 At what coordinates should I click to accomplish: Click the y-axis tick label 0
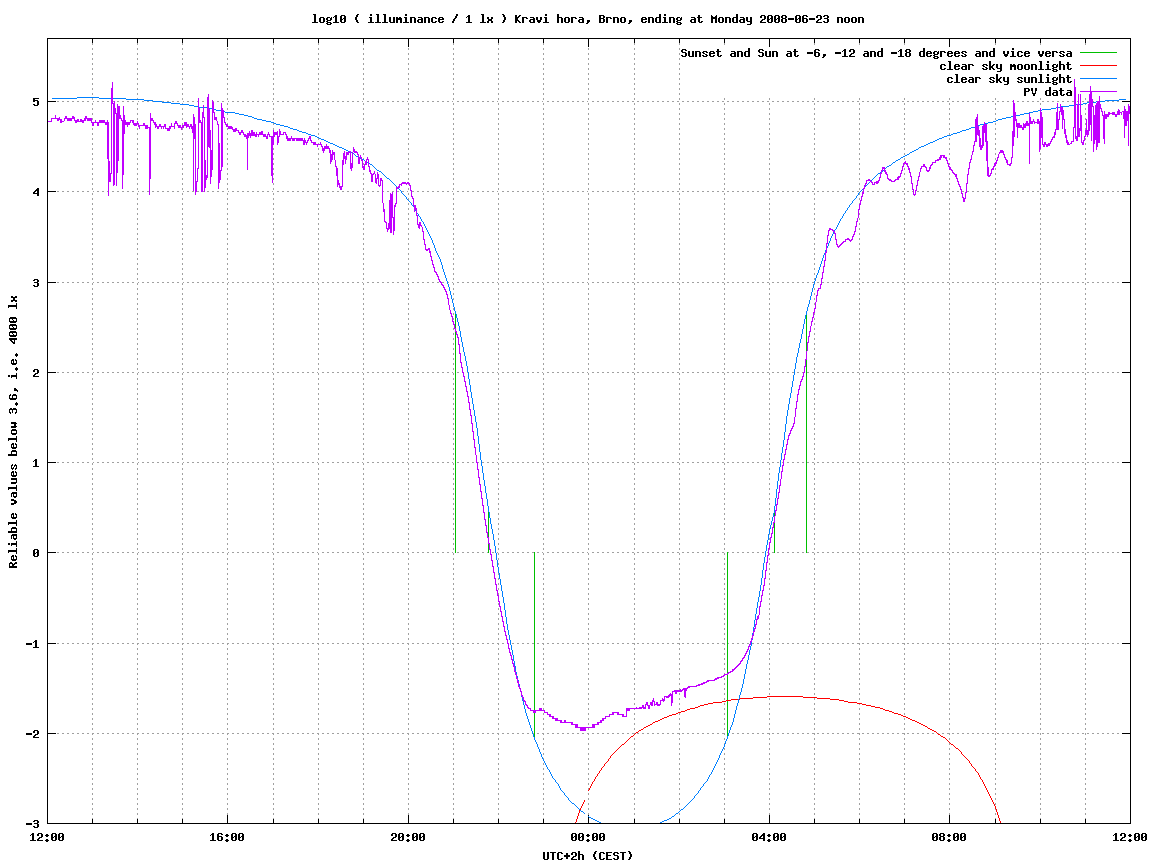click(x=36, y=553)
